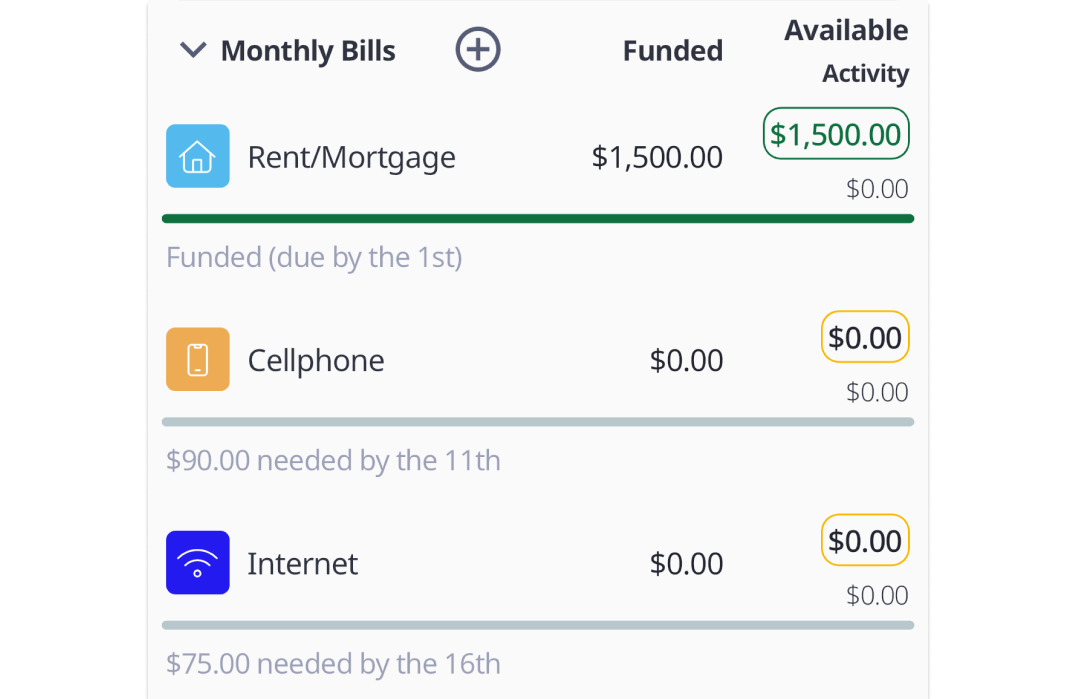Click the Funded column header
The height and width of the screenshot is (699, 1076).
click(x=672, y=51)
